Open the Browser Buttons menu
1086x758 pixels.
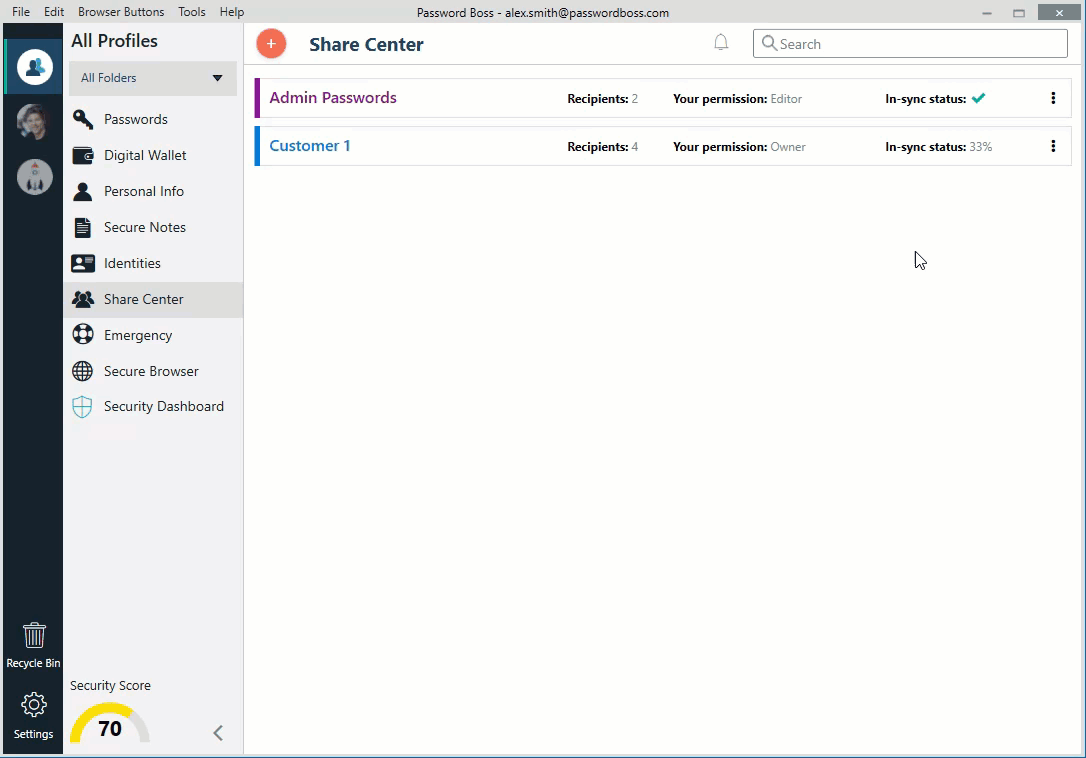click(121, 12)
